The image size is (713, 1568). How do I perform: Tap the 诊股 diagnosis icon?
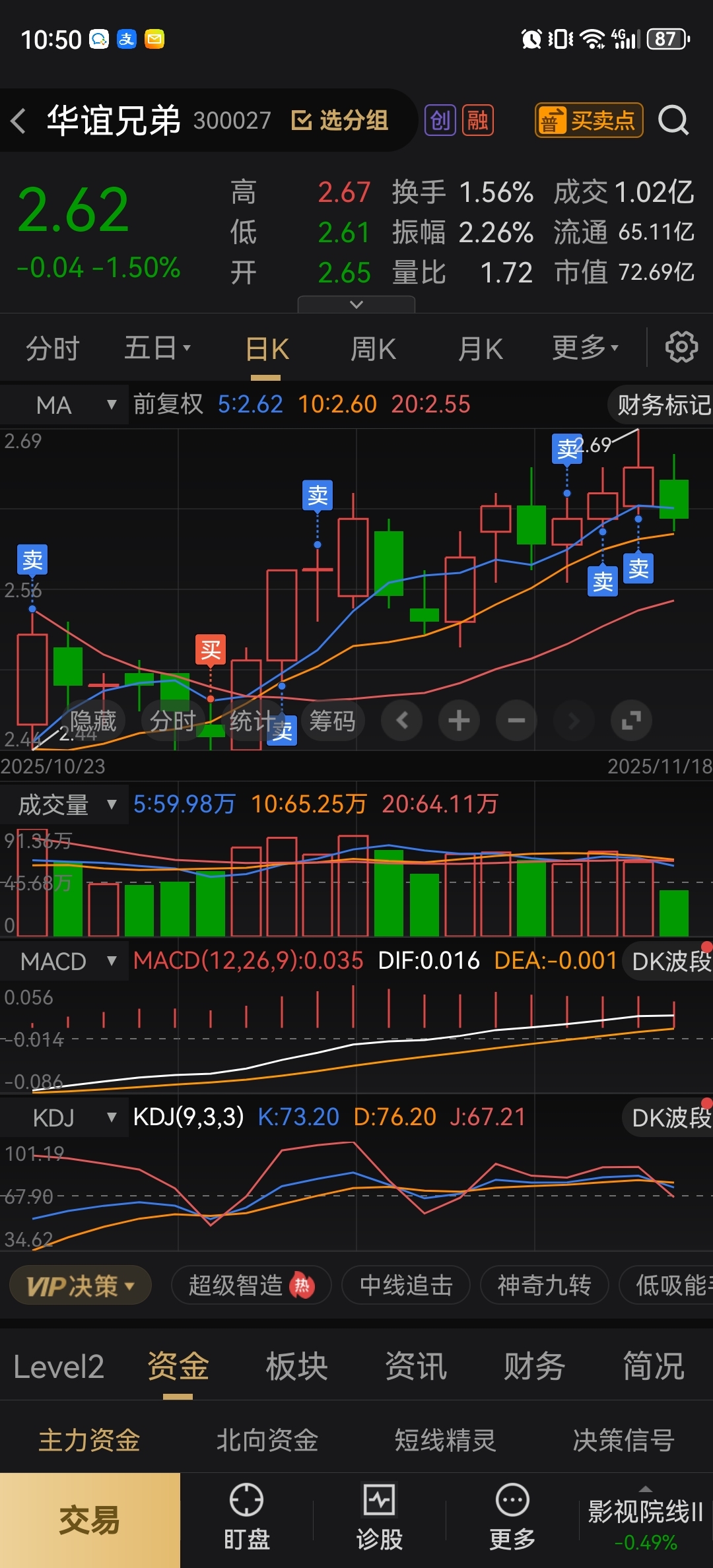380,1500
